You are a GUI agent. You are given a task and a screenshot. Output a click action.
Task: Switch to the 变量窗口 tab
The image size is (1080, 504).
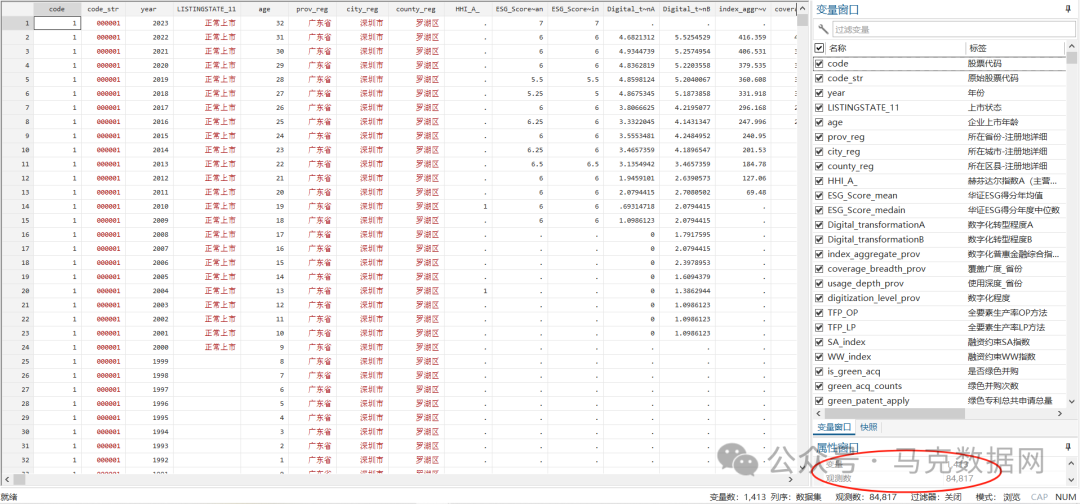coord(834,427)
